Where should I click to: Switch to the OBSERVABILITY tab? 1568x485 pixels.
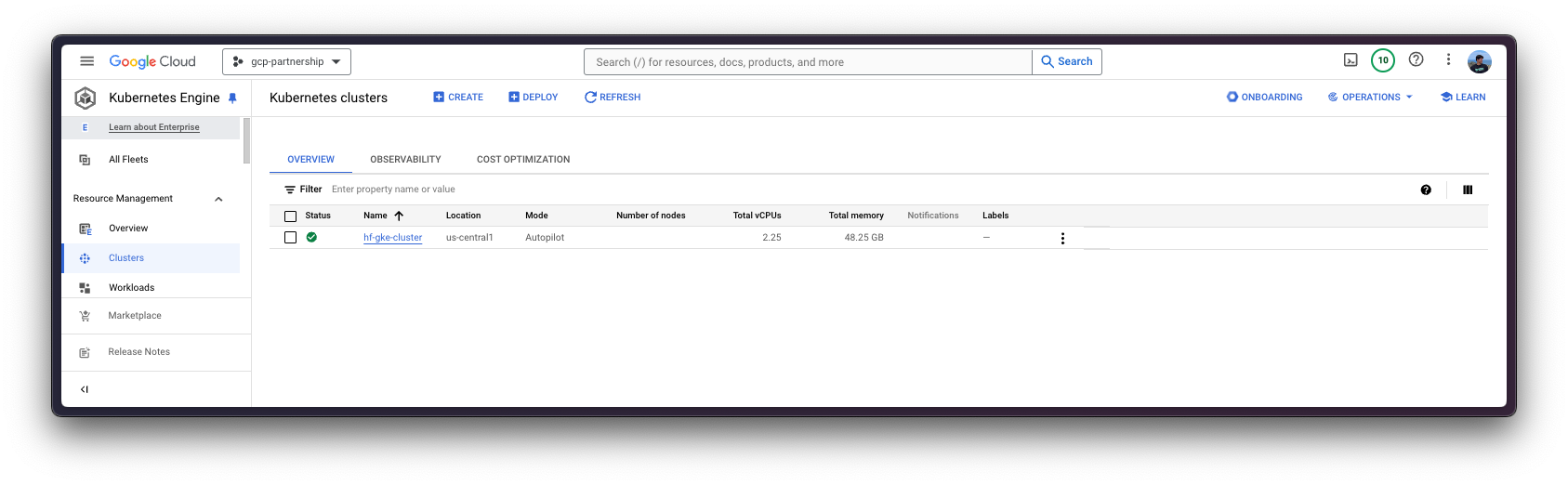point(405,160)
